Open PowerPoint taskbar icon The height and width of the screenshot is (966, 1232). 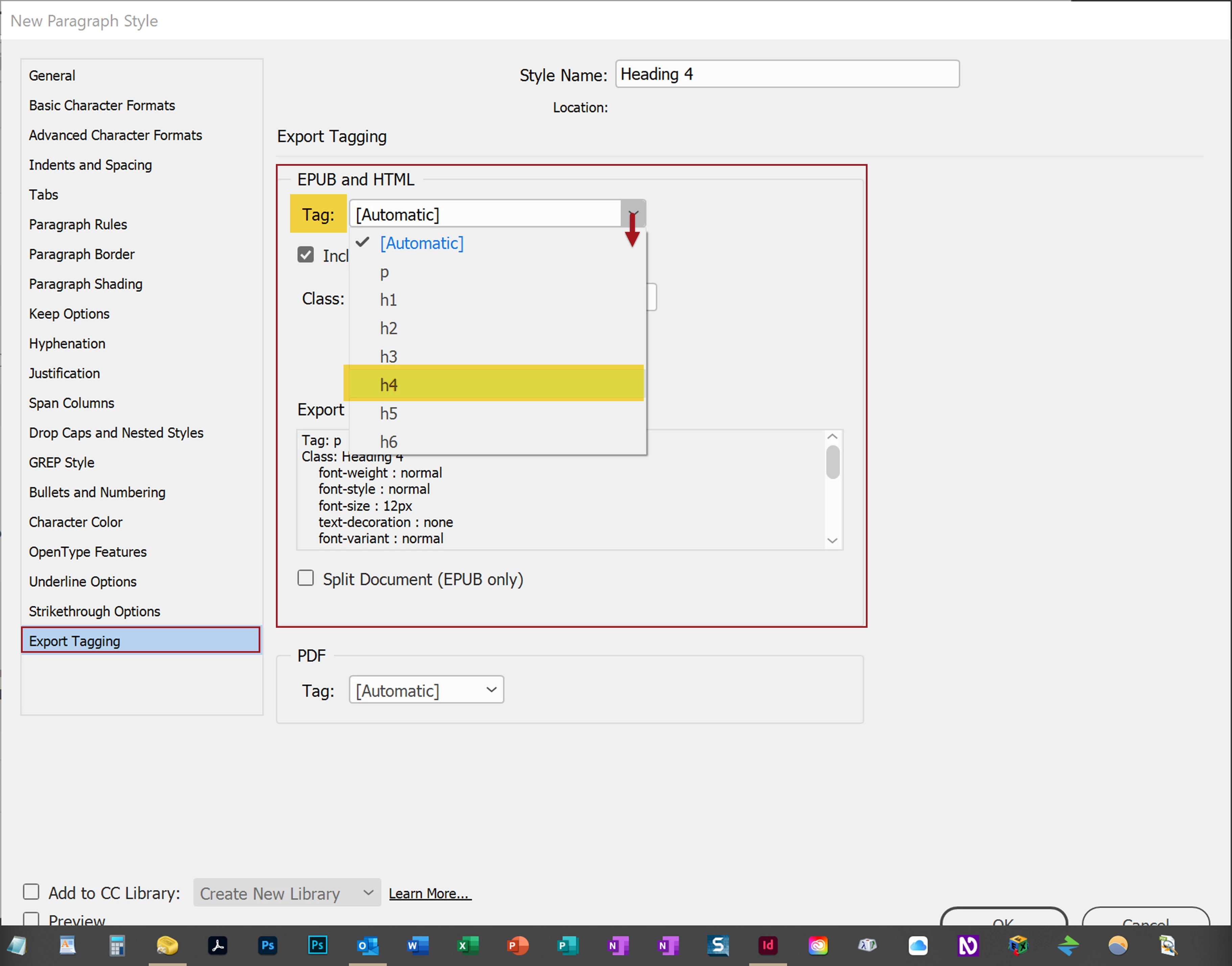(517, 945)
